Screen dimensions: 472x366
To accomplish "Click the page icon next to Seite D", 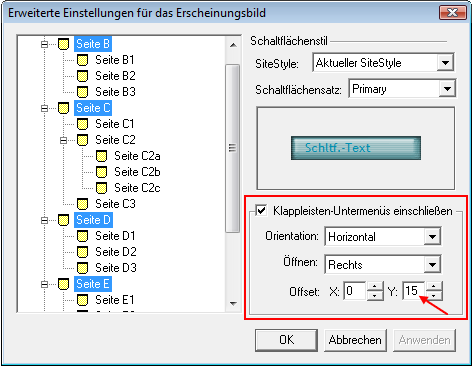I will pyautogui.click(x=63, y=220).
